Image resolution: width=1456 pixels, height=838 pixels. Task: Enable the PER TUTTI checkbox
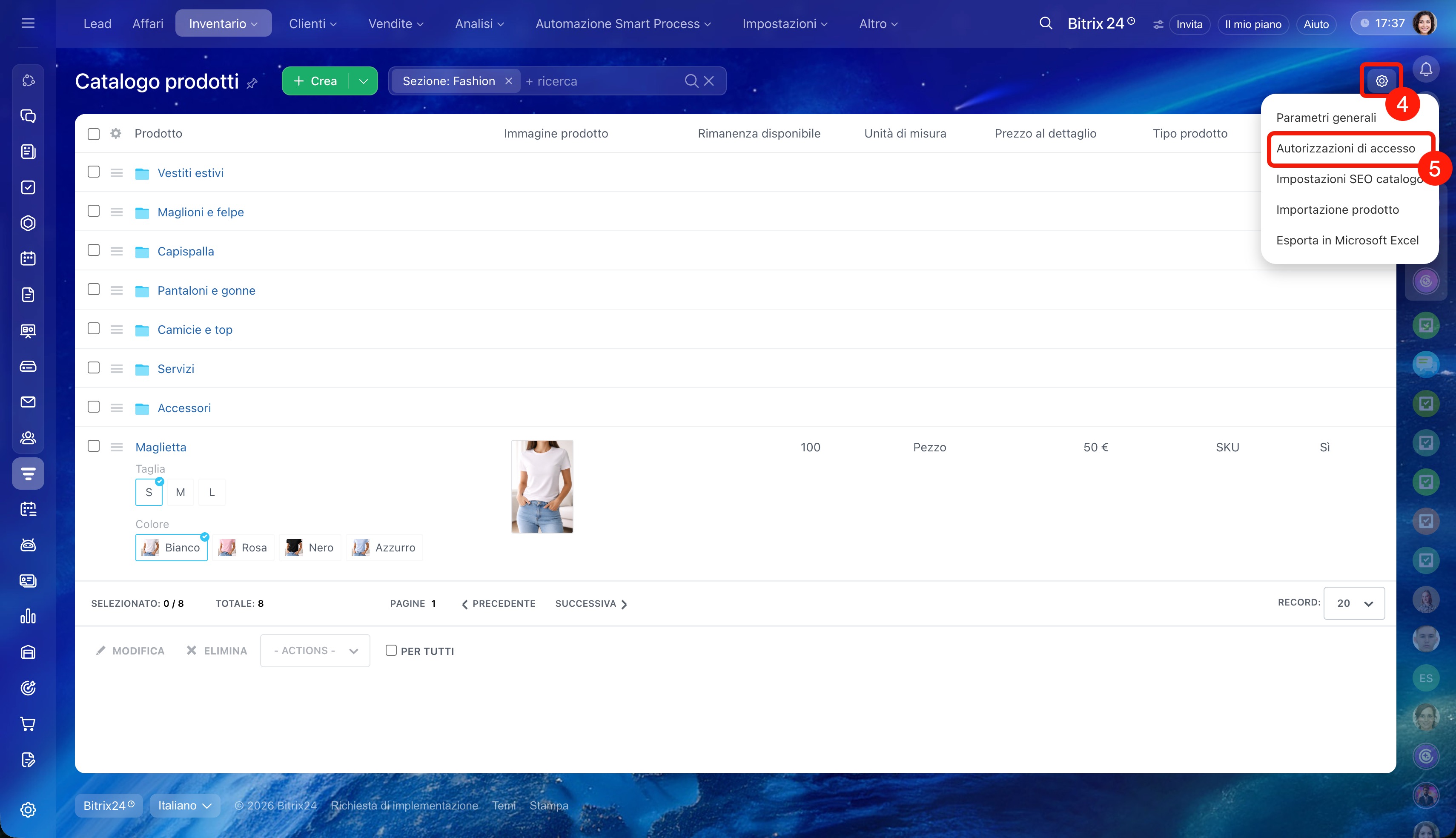391,650
